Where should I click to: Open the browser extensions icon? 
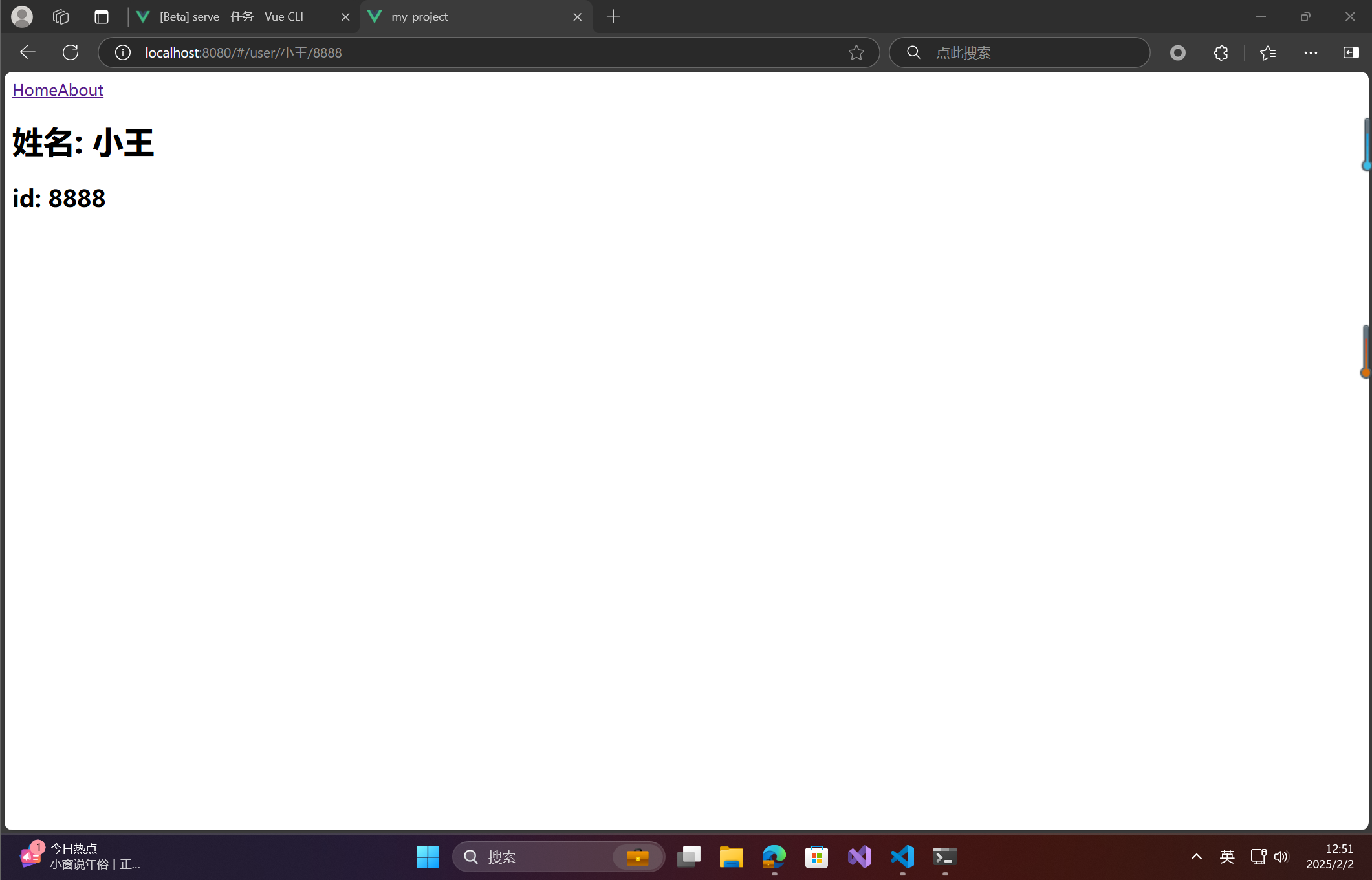click(1220, 52)
